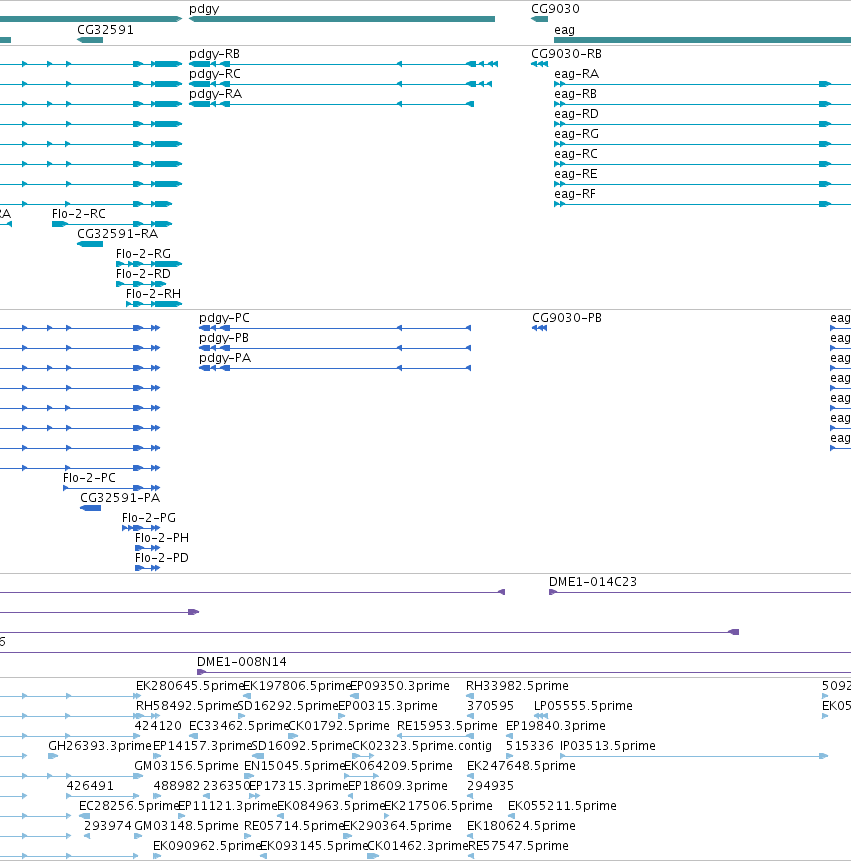The width and height of the screenshot is (851, 861).
Task: Select the pdgy-PB protein label
Action: [x=223, y=338]
